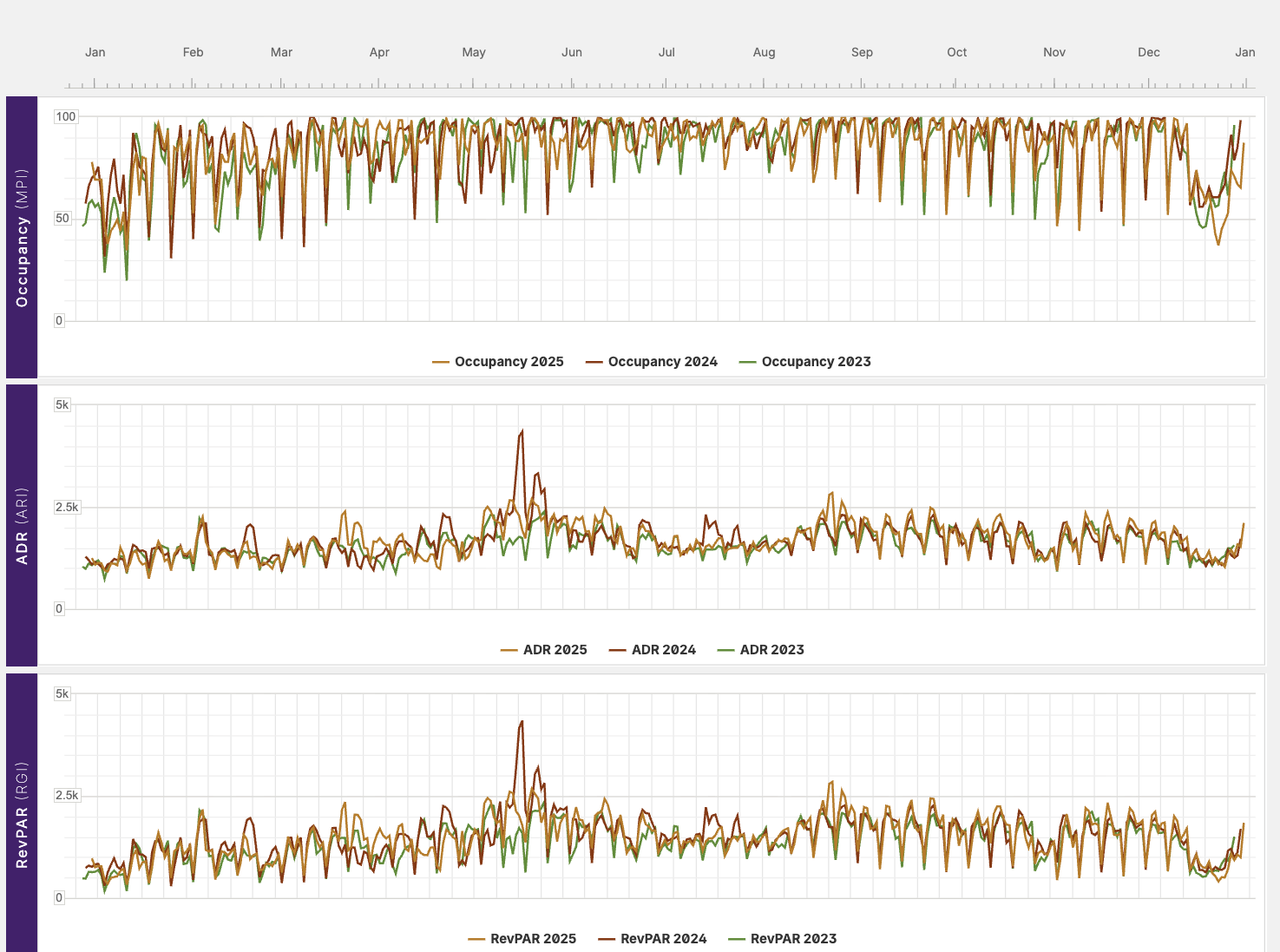Click the Oct label on the timeline
The height and width of the screenshot is (952, 1280).
pyautogui.click(x=956, y=52)
